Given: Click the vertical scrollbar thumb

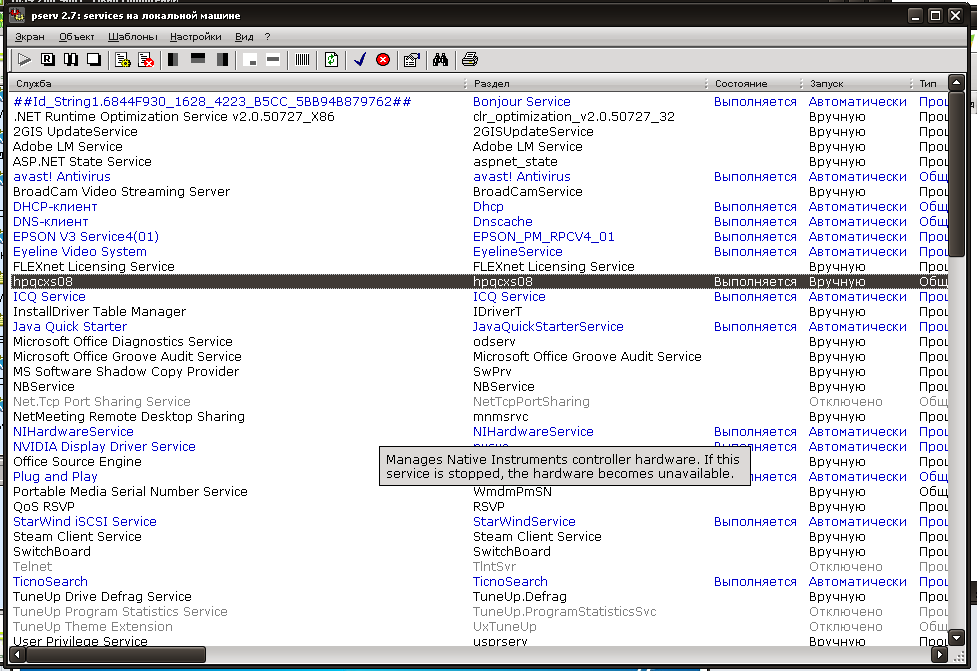Looking at the screenshot, I should pos(956,174).
